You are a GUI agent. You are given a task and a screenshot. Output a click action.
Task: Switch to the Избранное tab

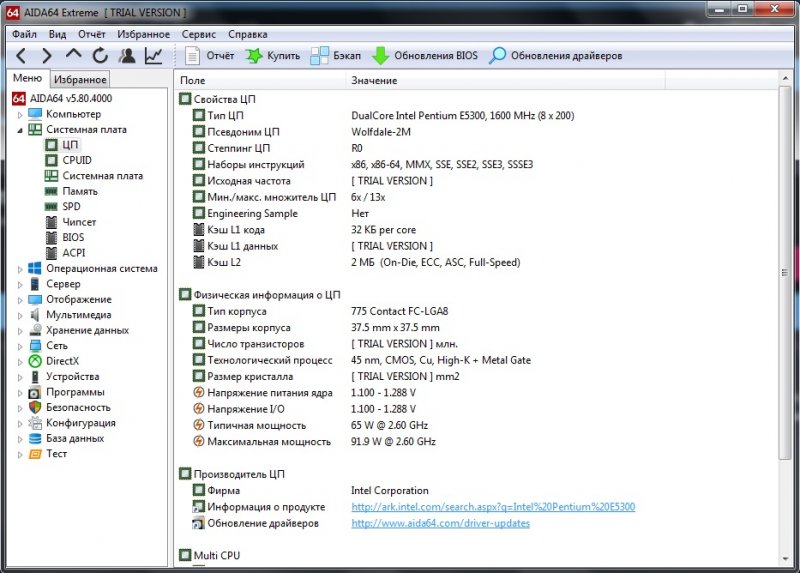(80, 80)
